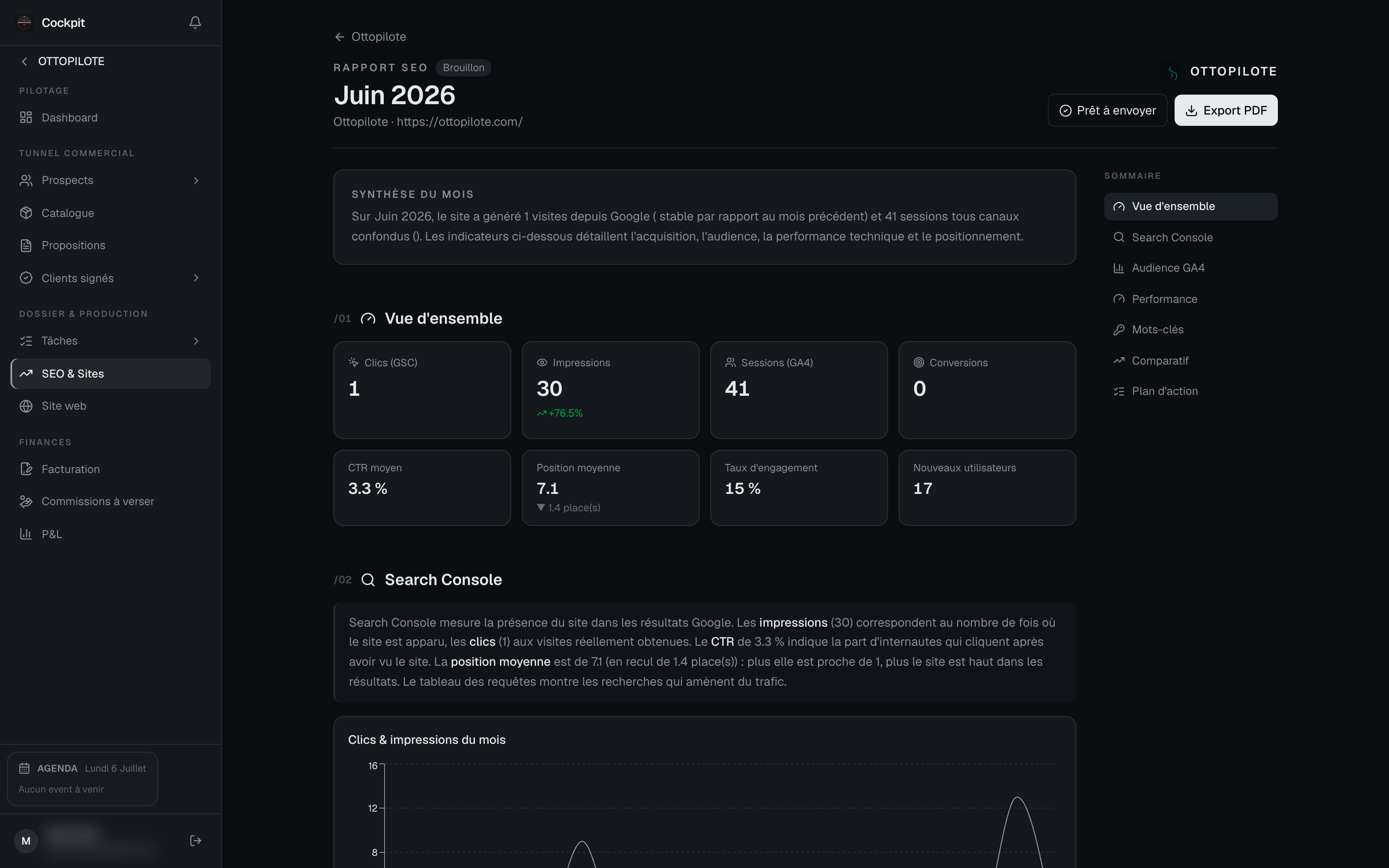Click the Dashboard grid icon
Image resolution: width=1389 pixels, height=868 pixels.
click(x=26, y=118)
